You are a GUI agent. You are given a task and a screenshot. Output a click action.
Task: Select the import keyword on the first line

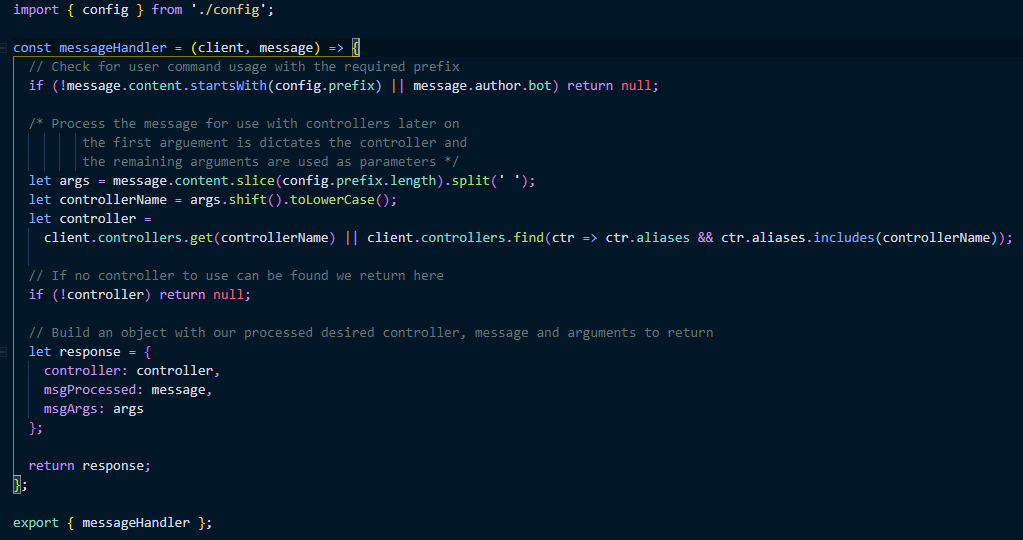tap(36, 10)
